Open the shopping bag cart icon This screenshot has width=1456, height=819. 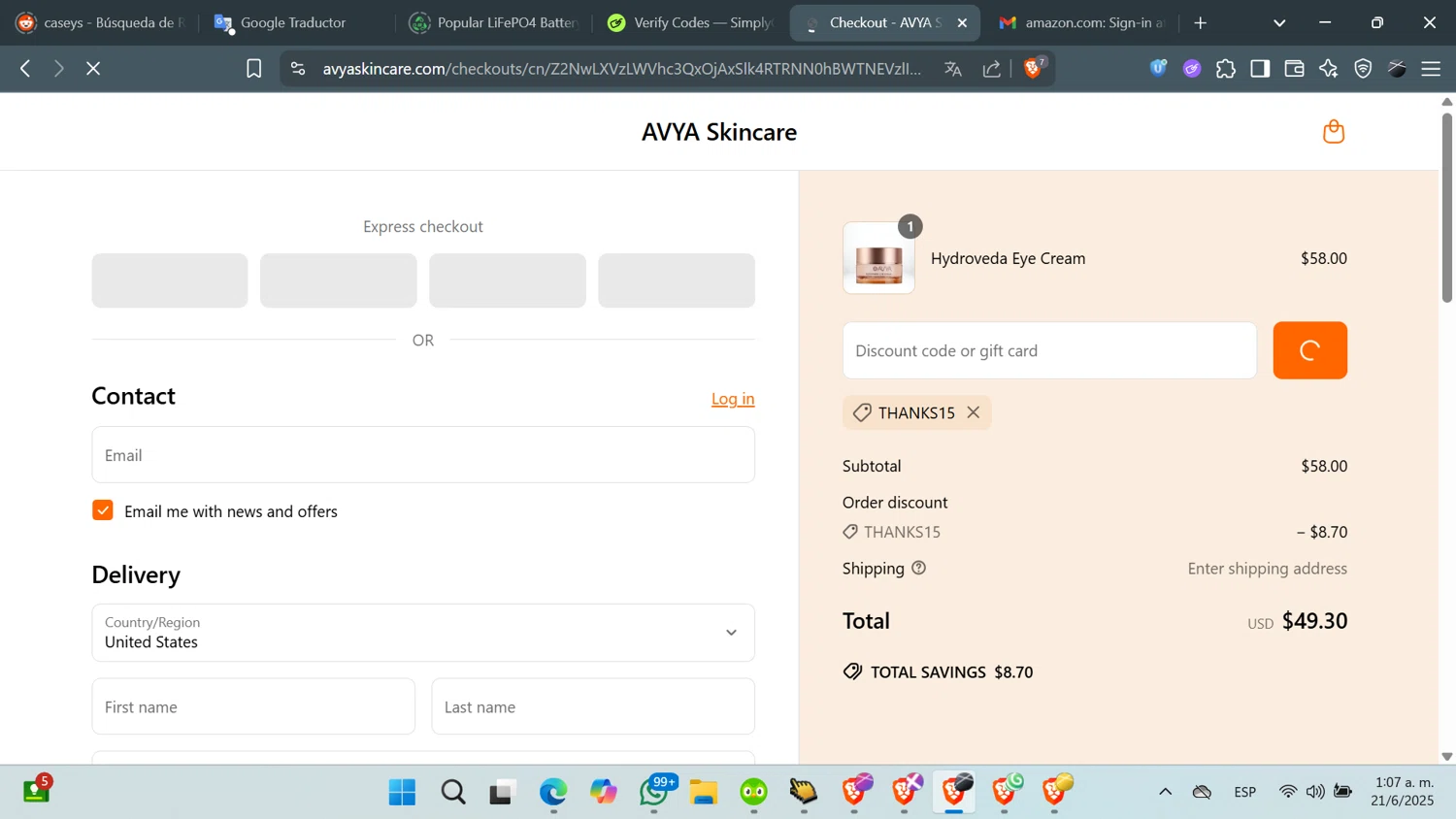(1334, 131)
